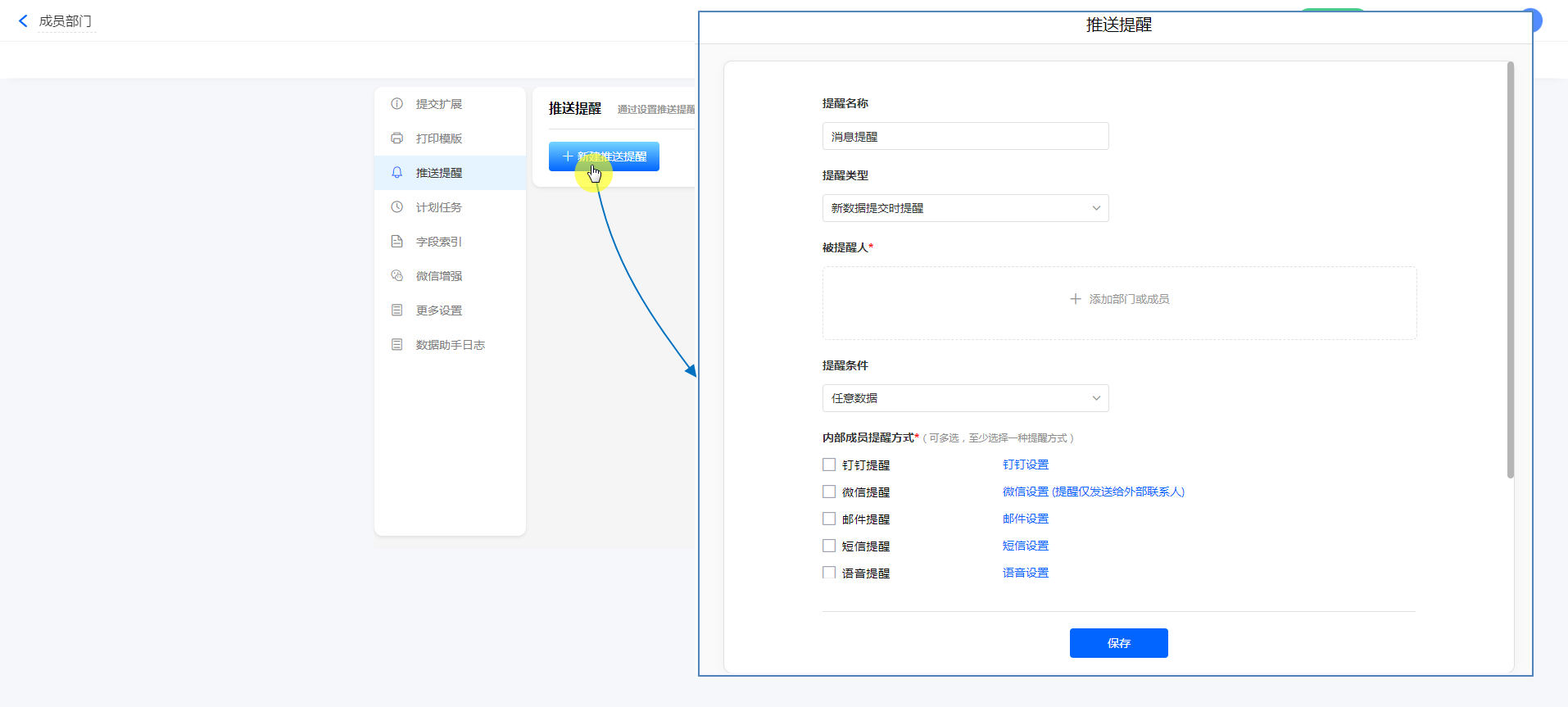Open the 钉钉设置 link
Image resolution: width=1568 pixels, height=707 pixels.
(1025, 465)
